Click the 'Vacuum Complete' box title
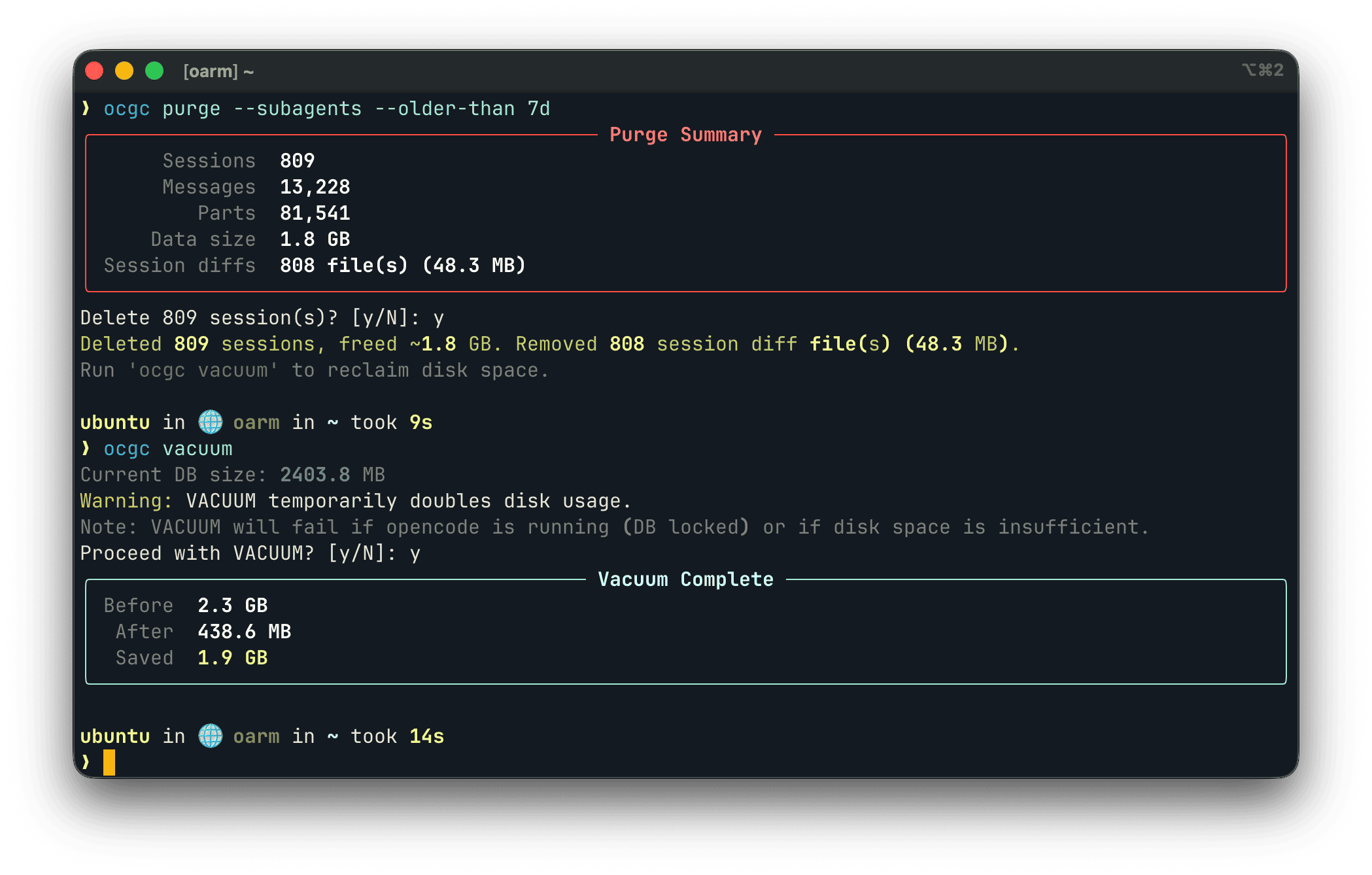The width and height of the screenshot is (1372, 875). click(685, 579)
